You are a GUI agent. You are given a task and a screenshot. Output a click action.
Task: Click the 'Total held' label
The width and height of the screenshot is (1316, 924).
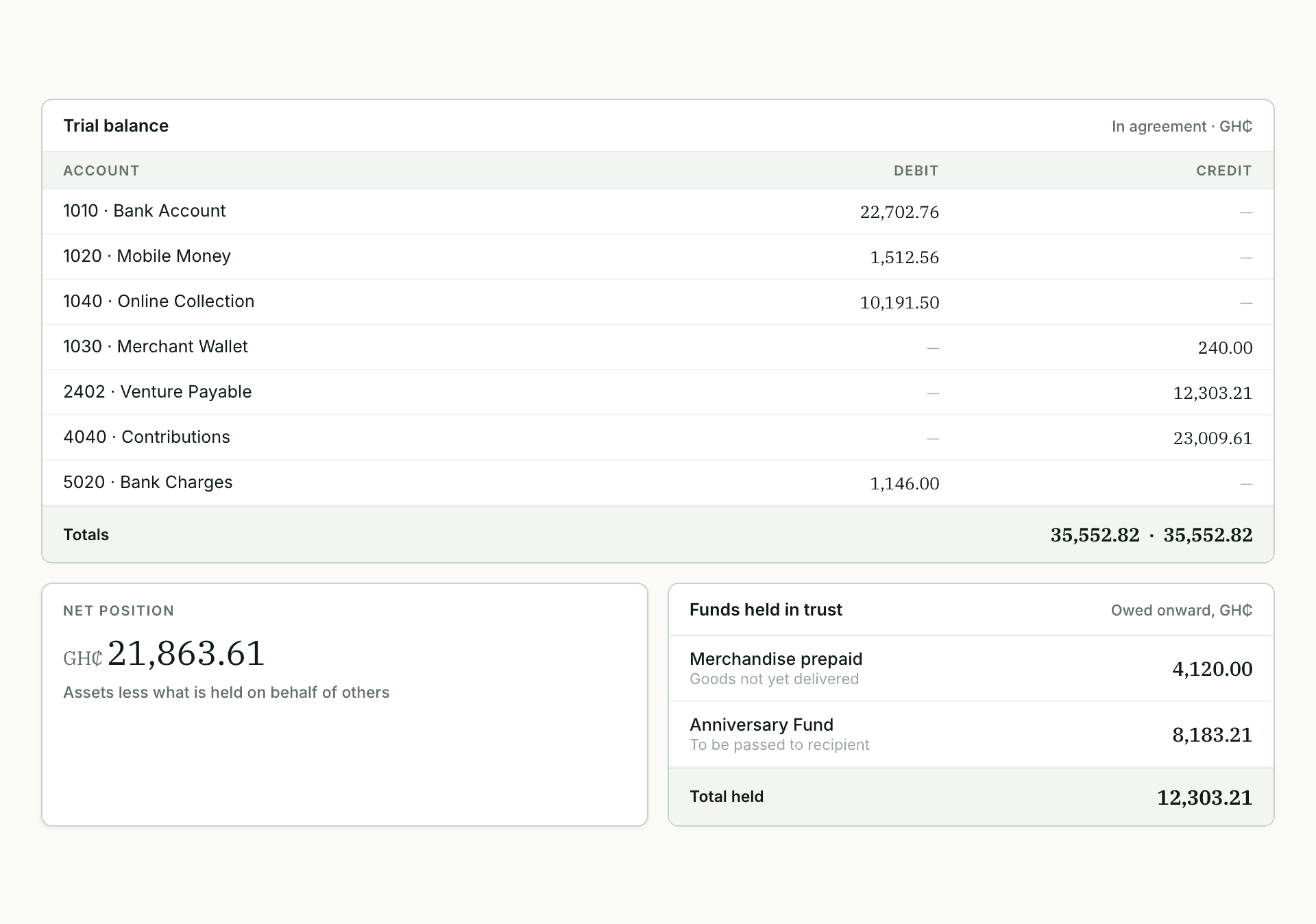727,797
